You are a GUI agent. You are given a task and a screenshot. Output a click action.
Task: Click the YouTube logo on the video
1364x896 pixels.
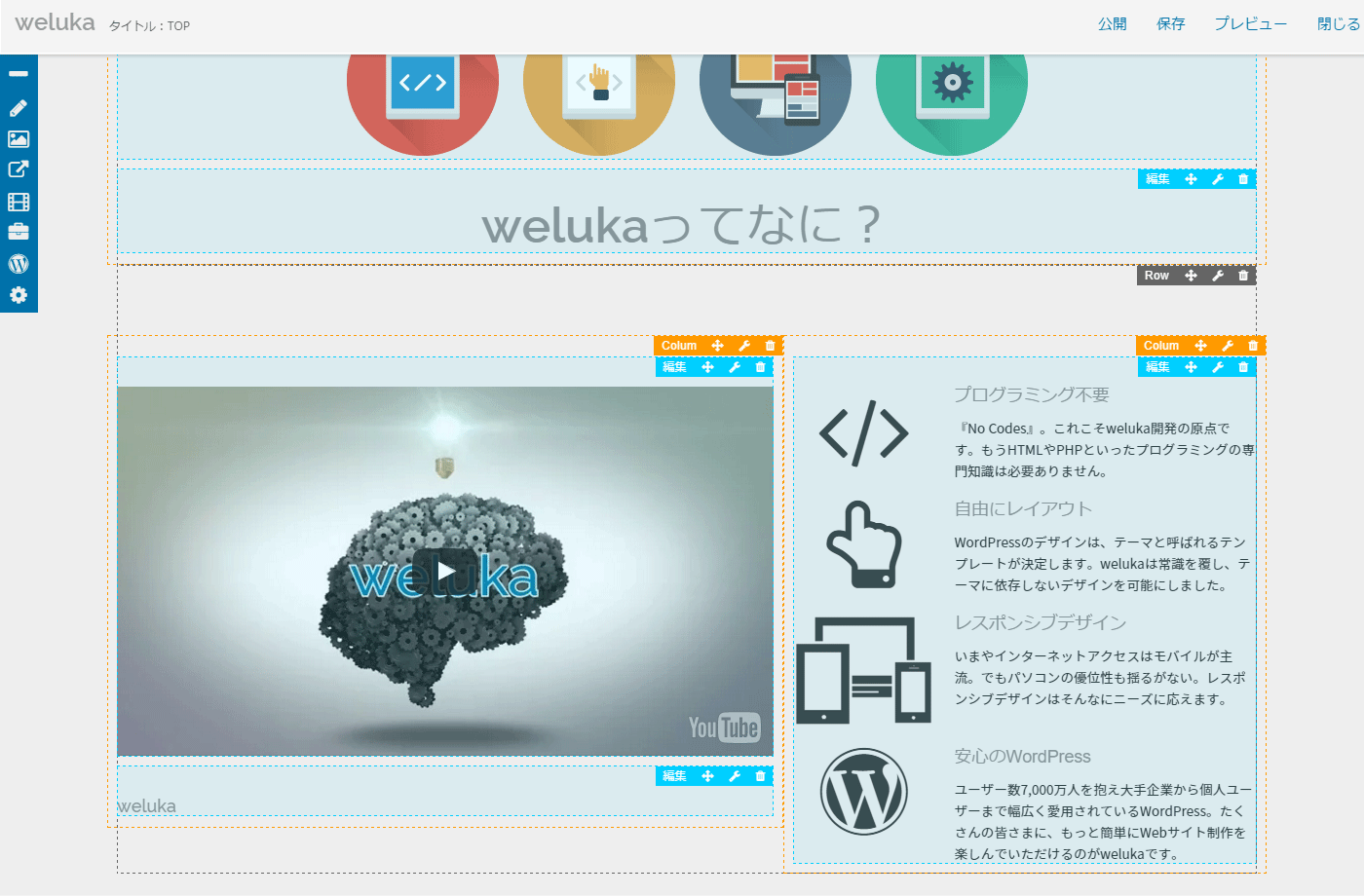point(724,728)
